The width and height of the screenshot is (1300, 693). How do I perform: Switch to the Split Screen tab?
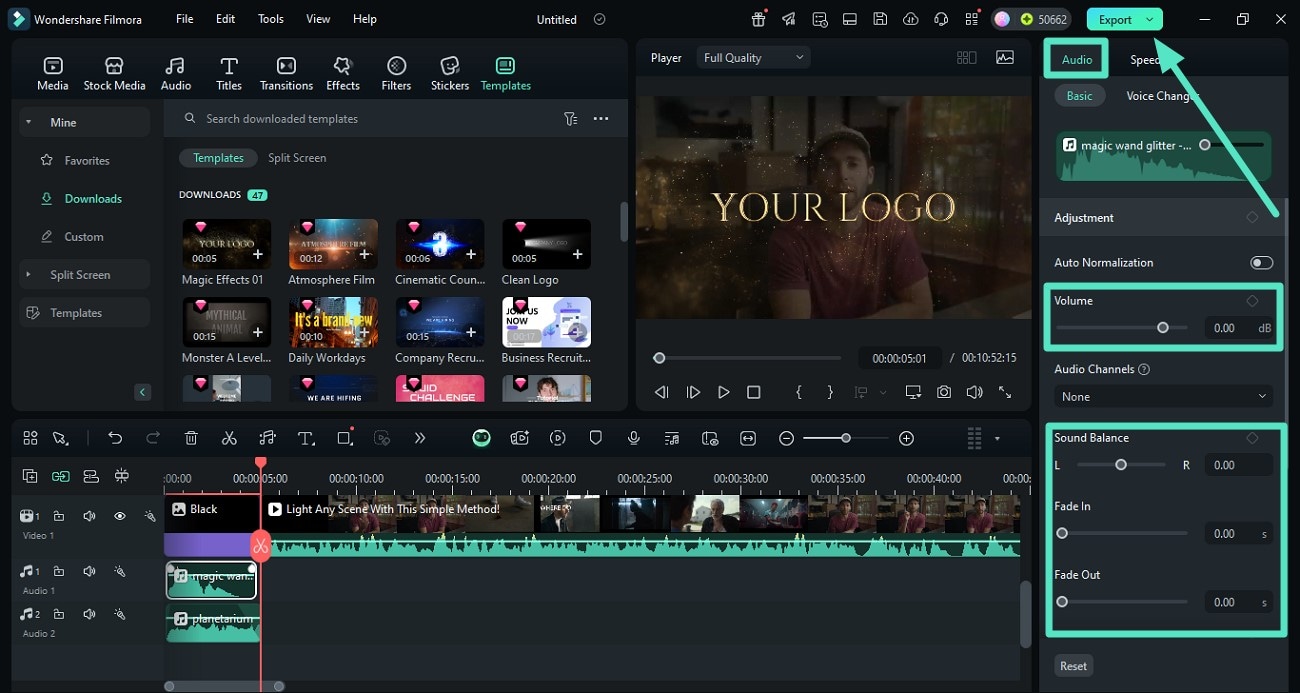297,158
